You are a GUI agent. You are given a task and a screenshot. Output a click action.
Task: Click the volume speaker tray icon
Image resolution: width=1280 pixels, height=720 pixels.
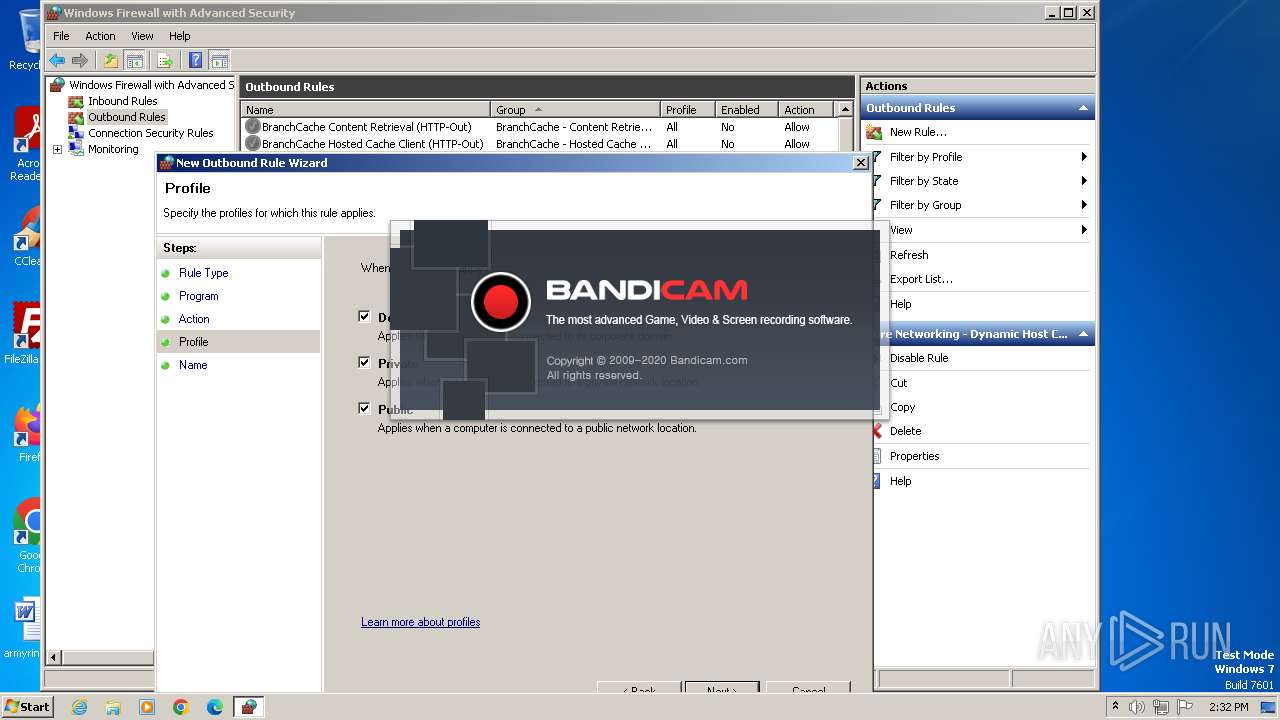(1137, 707)
